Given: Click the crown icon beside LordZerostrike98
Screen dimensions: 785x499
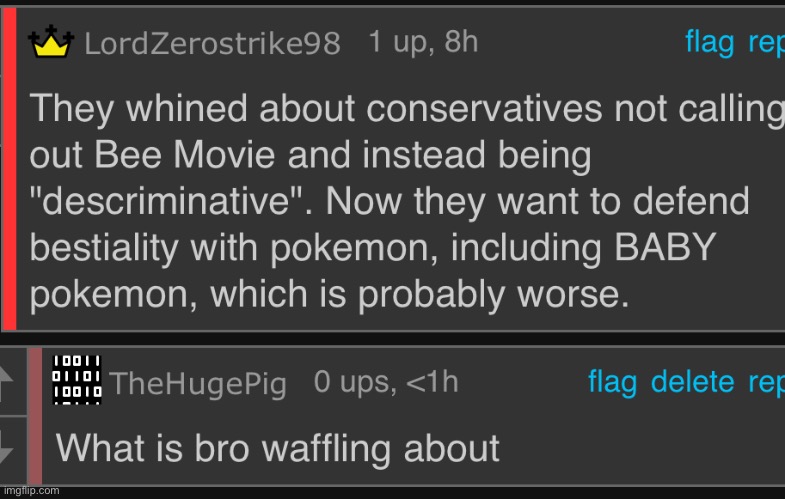Looking at the screenshot, I should point(51,42).
